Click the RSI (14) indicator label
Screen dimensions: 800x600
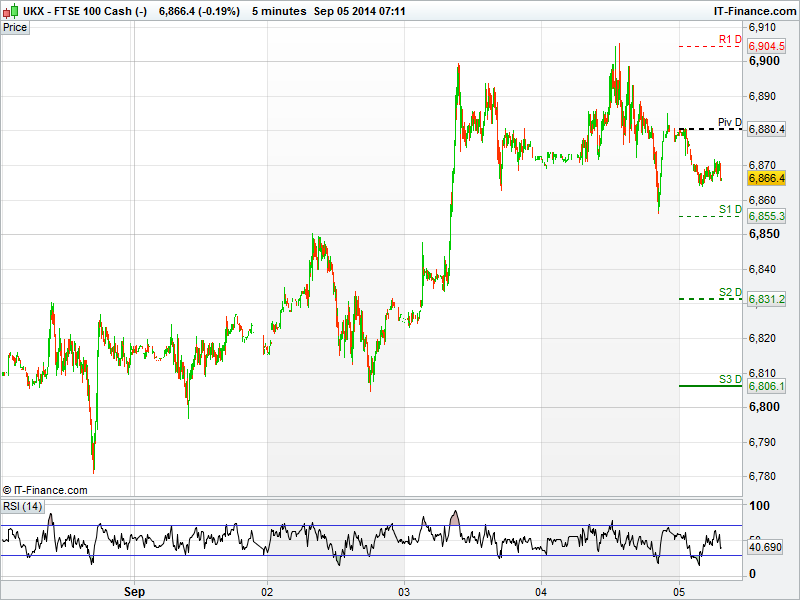pos(23,506)
